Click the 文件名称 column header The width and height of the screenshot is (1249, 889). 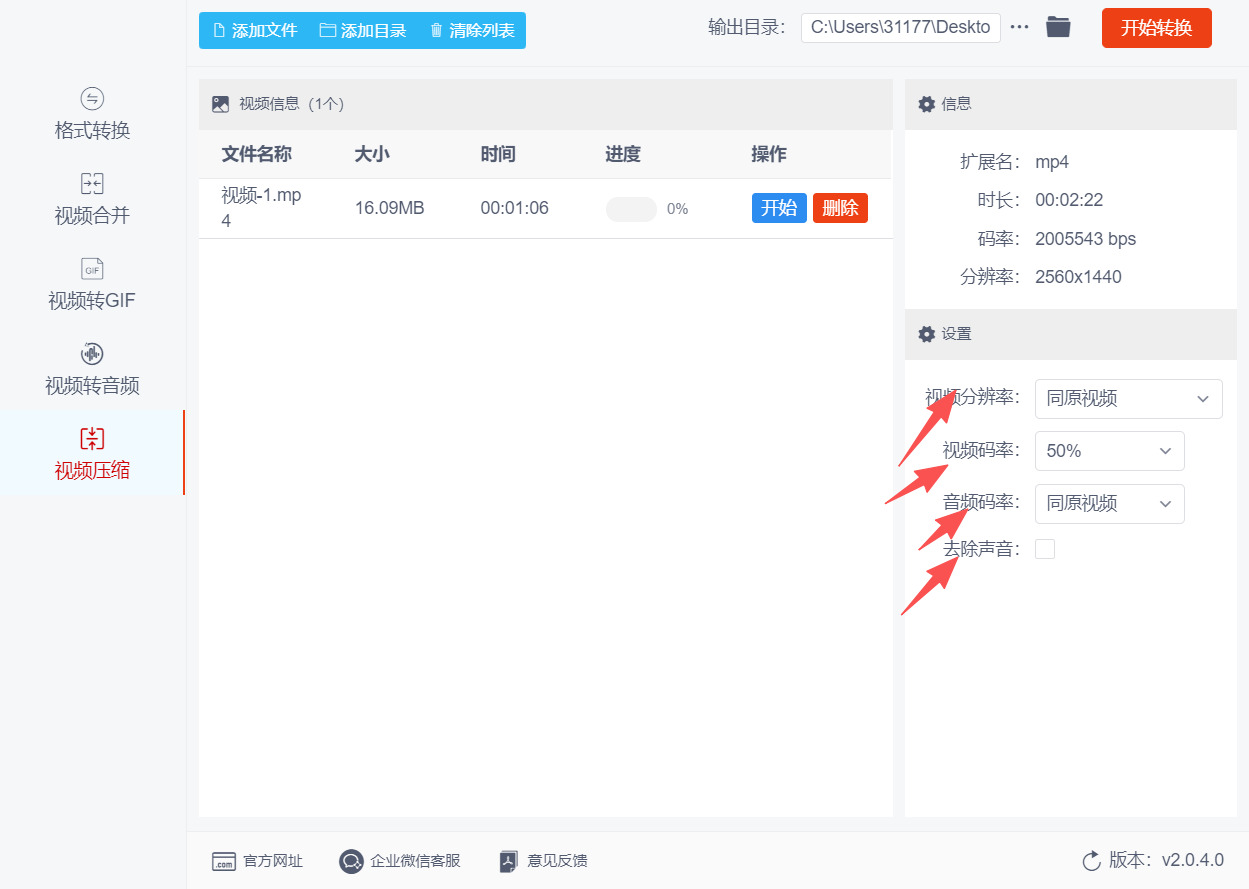[257, 154]
